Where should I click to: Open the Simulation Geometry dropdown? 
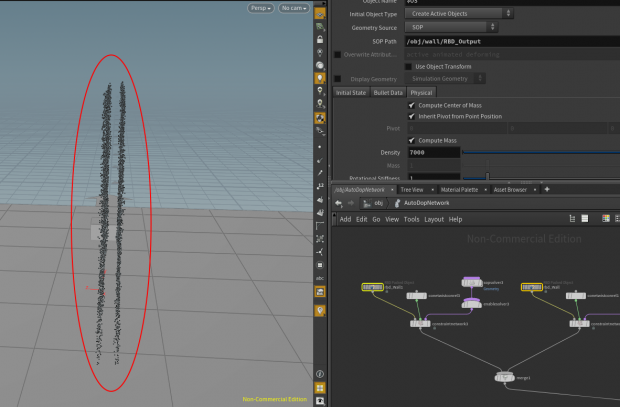[445, 79]
